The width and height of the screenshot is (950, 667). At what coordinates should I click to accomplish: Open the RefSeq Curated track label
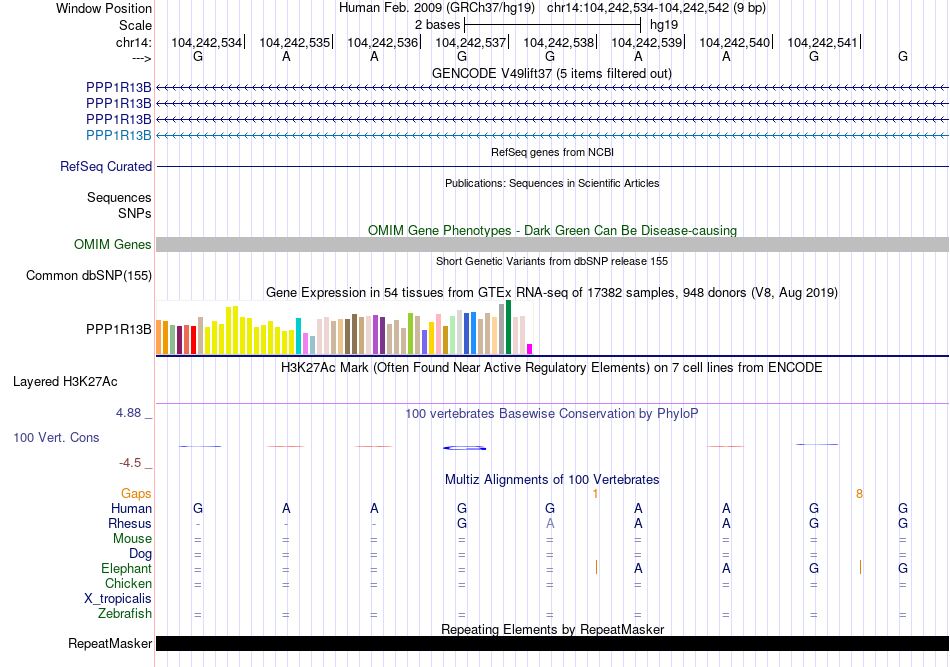point(106,167)
